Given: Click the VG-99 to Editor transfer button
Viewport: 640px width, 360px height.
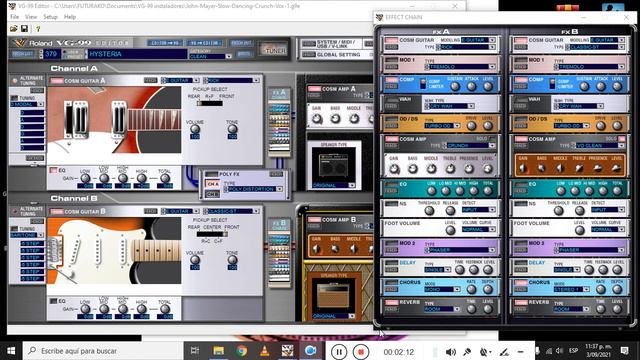Looking at the screenshot, I should pyautogui.click(x=205, y=43).
